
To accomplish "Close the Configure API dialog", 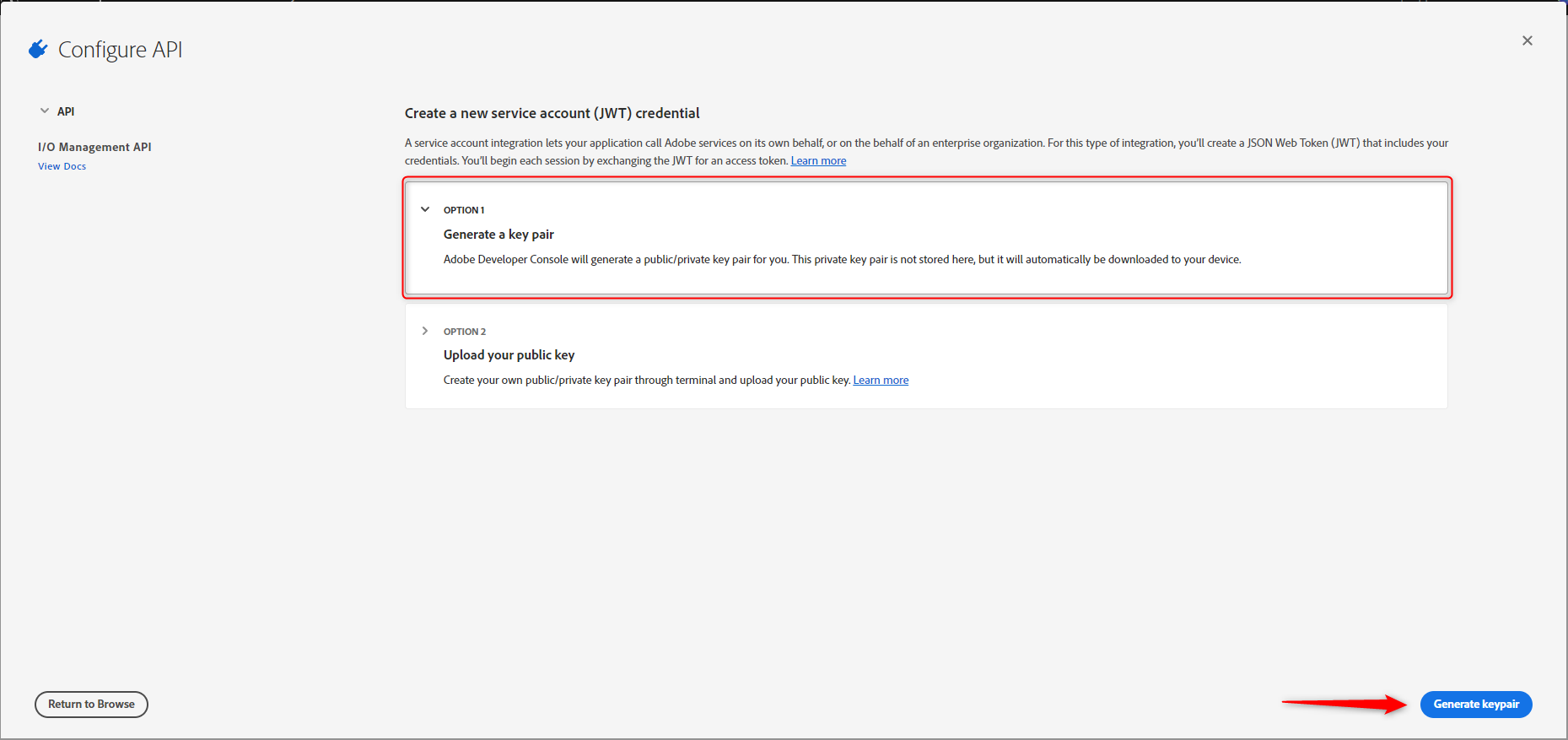I will click(1527, 41).
